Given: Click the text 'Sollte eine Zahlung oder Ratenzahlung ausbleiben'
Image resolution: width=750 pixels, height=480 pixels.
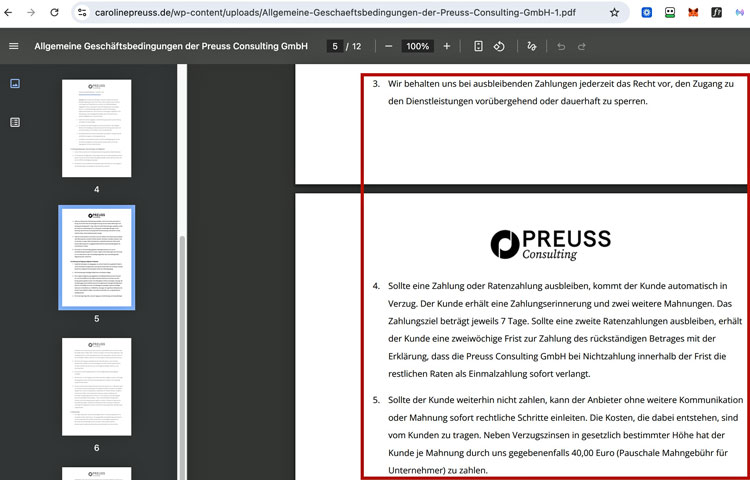Looking at the screenshot, I should tap(489, 286).
